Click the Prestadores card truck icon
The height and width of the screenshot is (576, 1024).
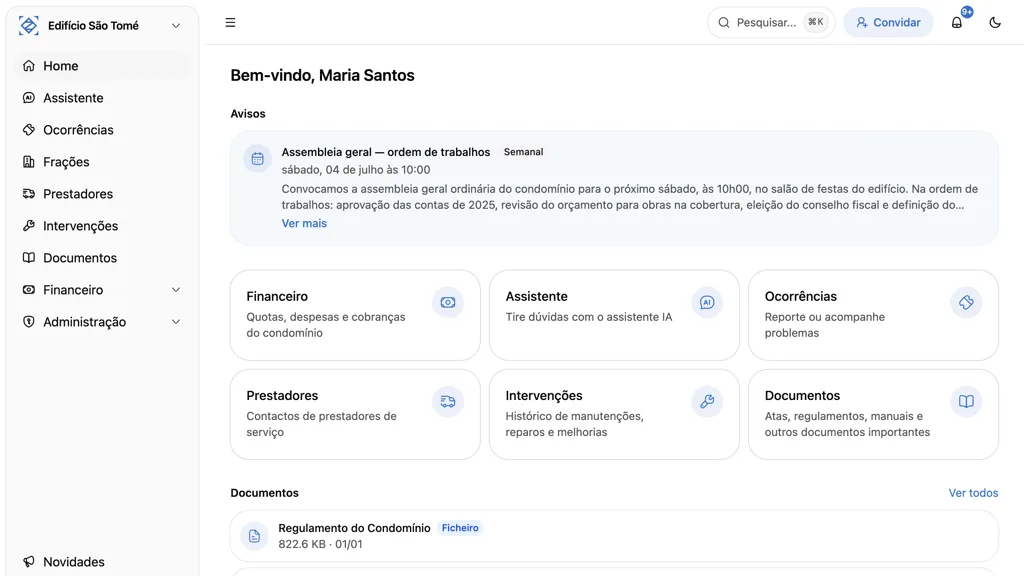point(448,402)
